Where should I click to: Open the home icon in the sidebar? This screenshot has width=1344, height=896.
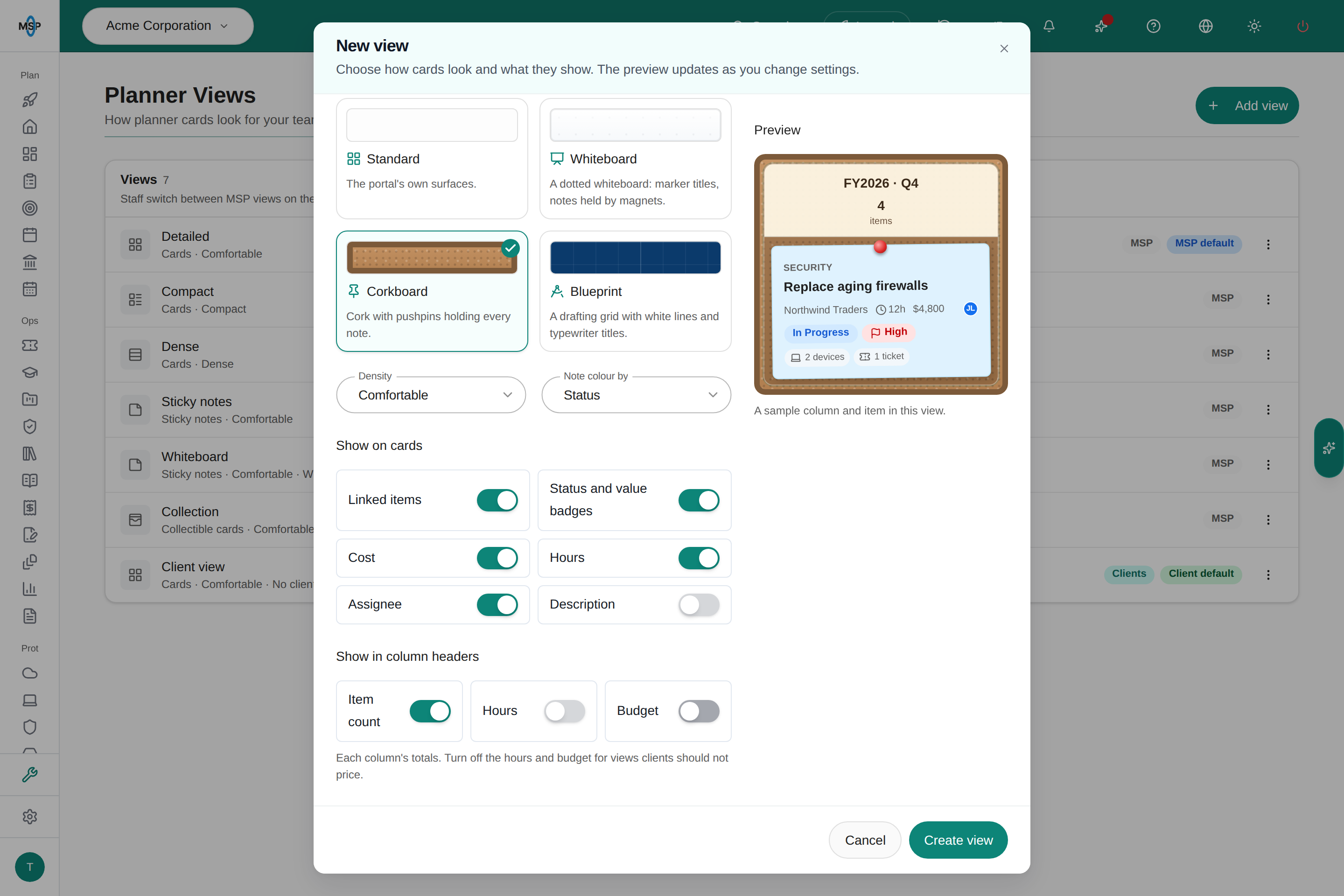click(30, 127)
